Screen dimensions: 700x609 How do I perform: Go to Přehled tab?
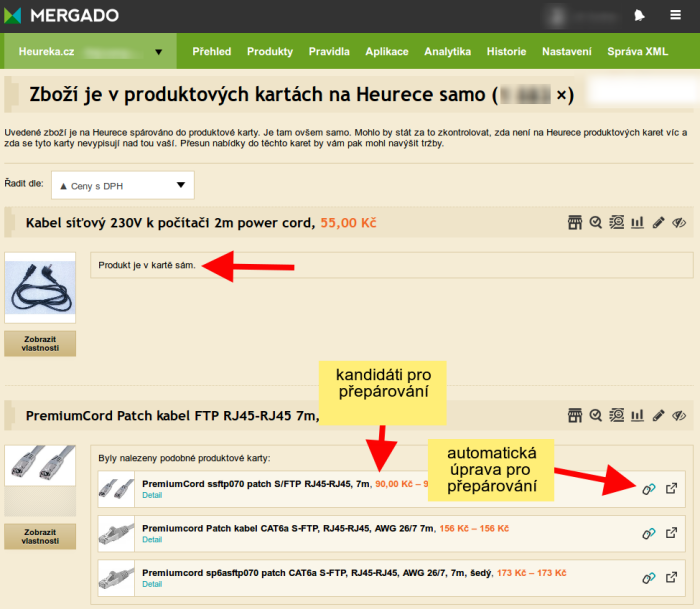pos(212,51)
